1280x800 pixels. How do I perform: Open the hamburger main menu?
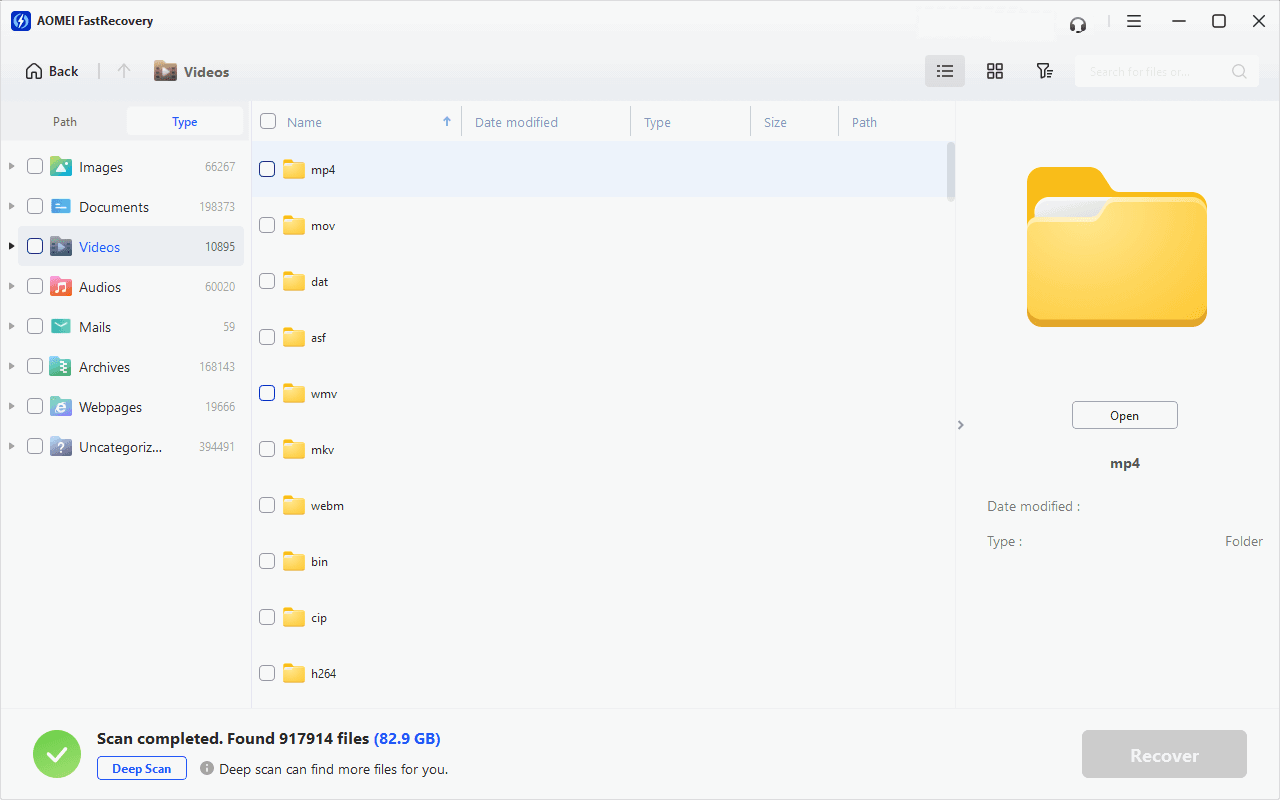pyautogui.click(x=1133, y=21)
